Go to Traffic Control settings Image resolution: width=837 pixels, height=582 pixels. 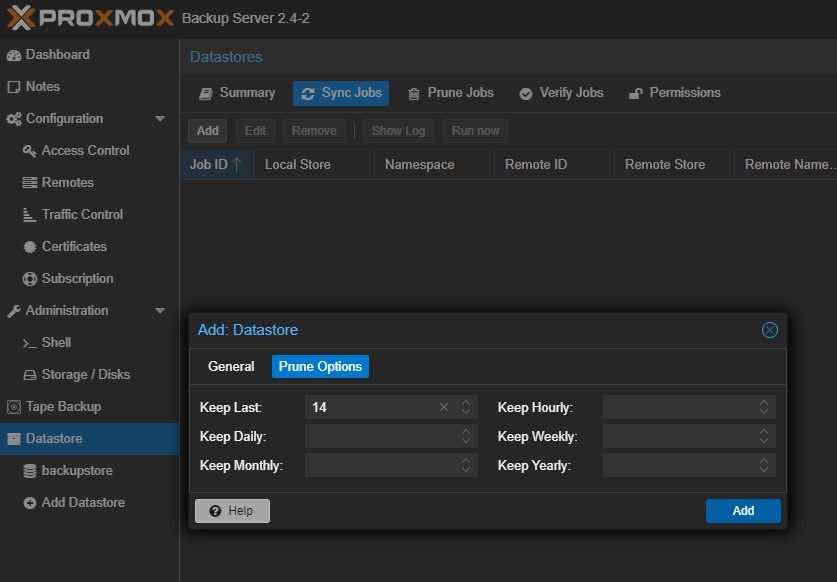click(82, 215)
